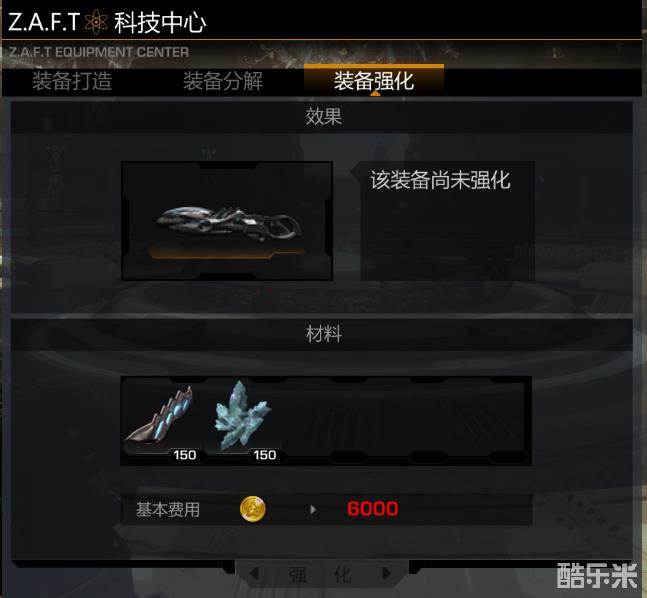Click the 效果 section header

324,116
